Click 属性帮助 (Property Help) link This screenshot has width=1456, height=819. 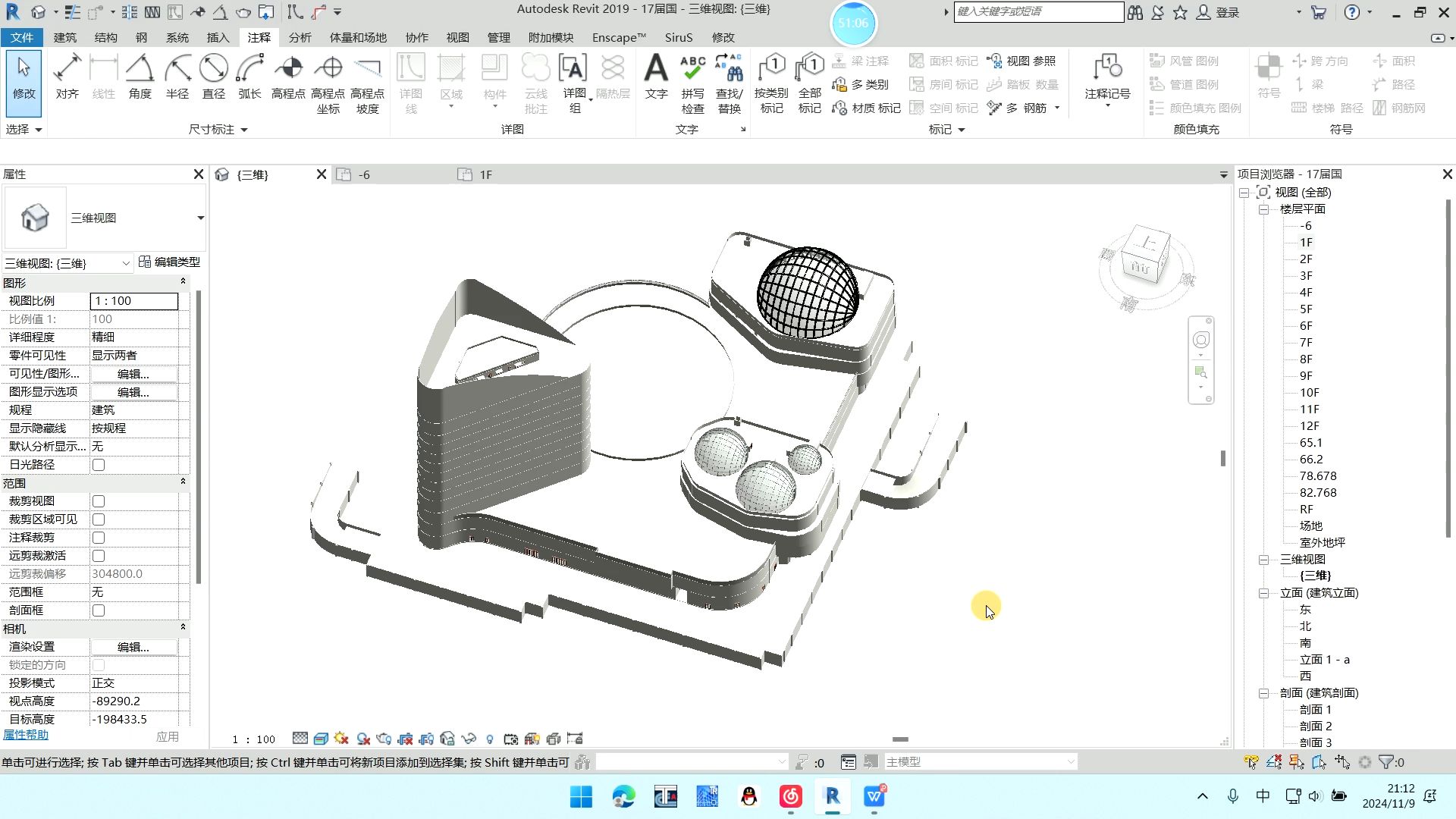tap(28, 735)
